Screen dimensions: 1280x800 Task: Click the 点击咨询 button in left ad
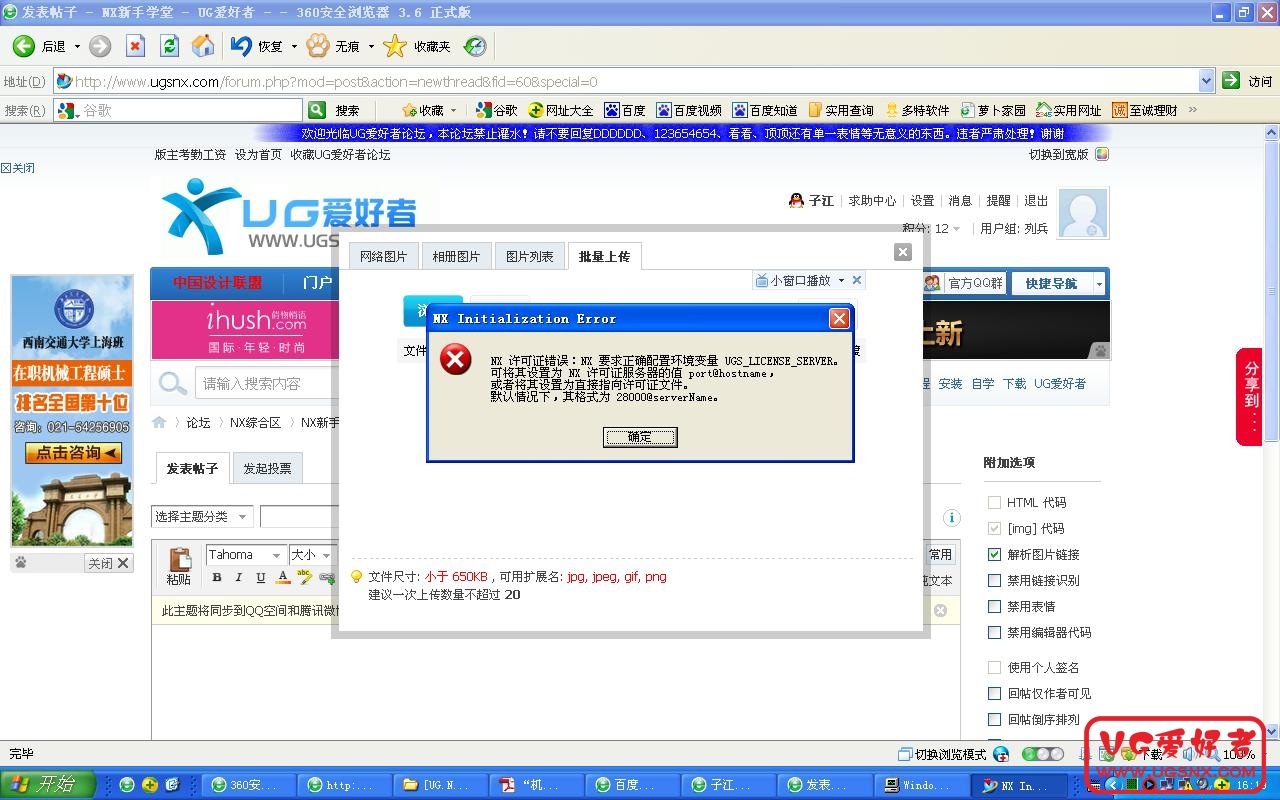73,453
